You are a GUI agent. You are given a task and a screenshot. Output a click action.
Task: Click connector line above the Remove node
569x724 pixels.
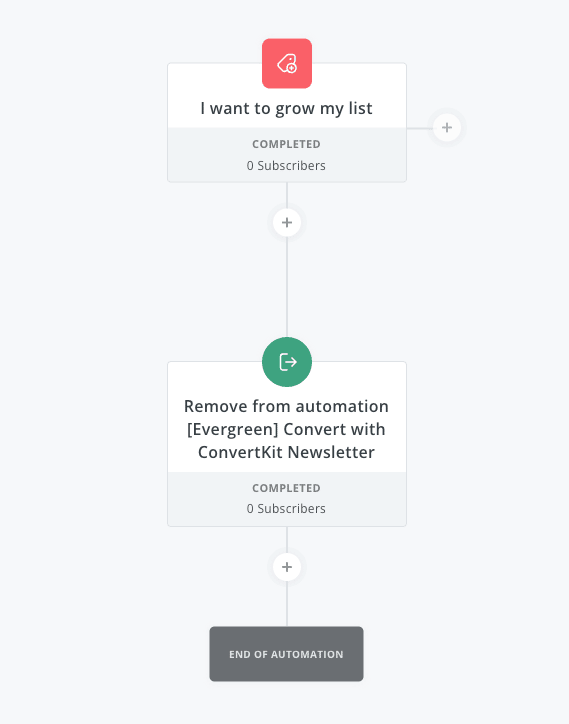coord(287,287)
